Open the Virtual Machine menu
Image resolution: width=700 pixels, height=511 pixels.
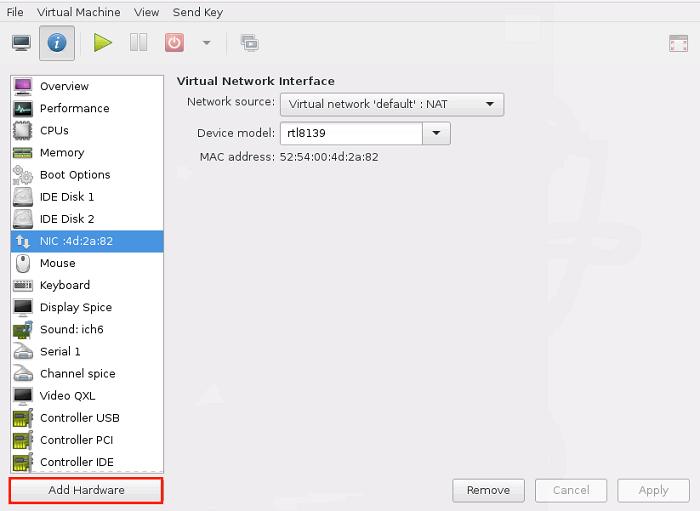click(79, 12)
